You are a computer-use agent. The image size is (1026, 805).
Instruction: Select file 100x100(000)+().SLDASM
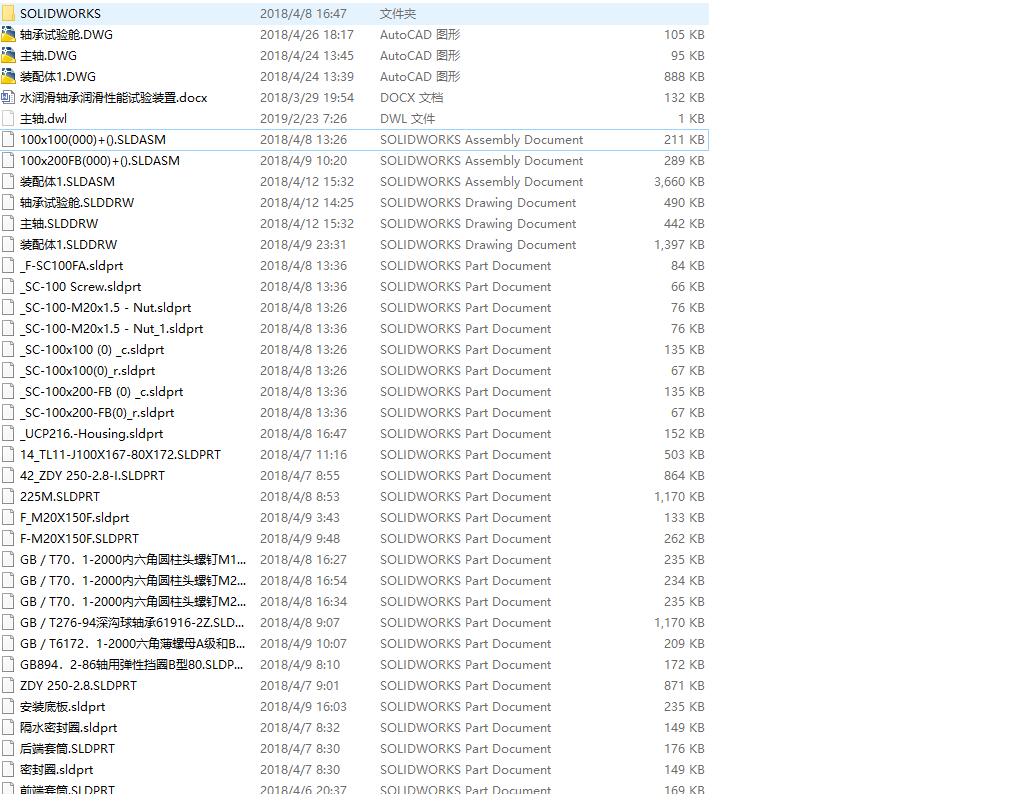coord(93,139)
